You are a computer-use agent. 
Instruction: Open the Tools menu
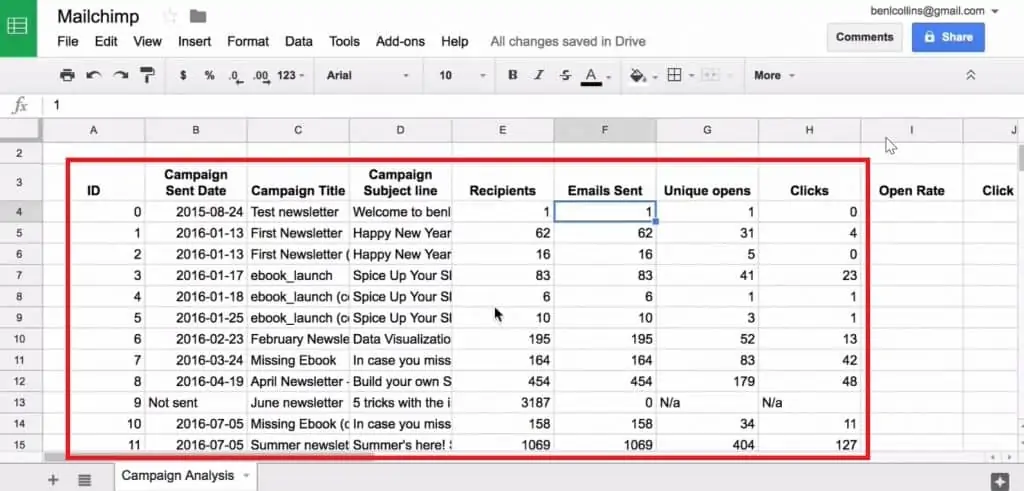(x=344, y=41)
